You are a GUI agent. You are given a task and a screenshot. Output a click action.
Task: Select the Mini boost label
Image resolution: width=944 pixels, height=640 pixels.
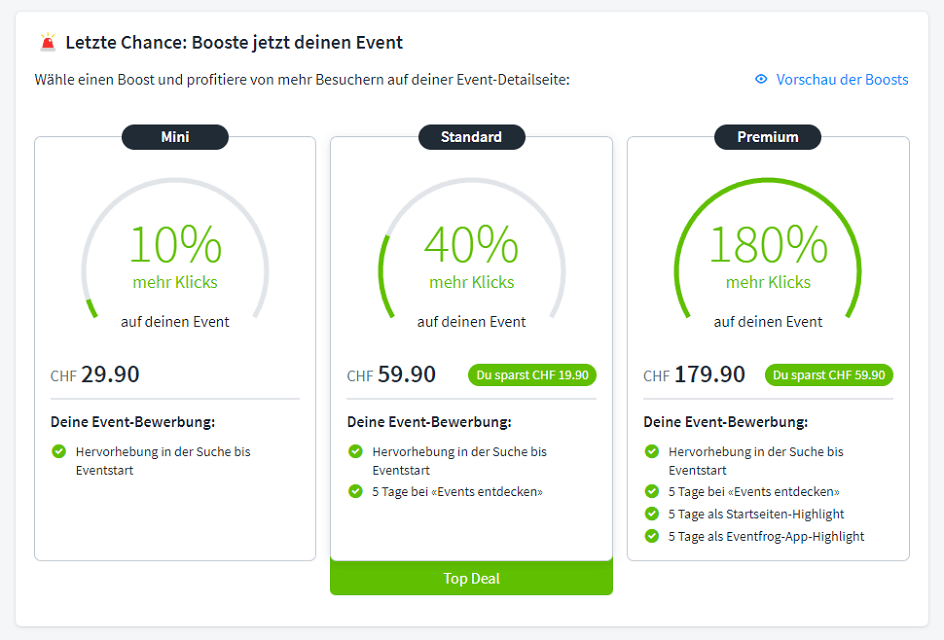pyautogui.click(x=175, y=137)
